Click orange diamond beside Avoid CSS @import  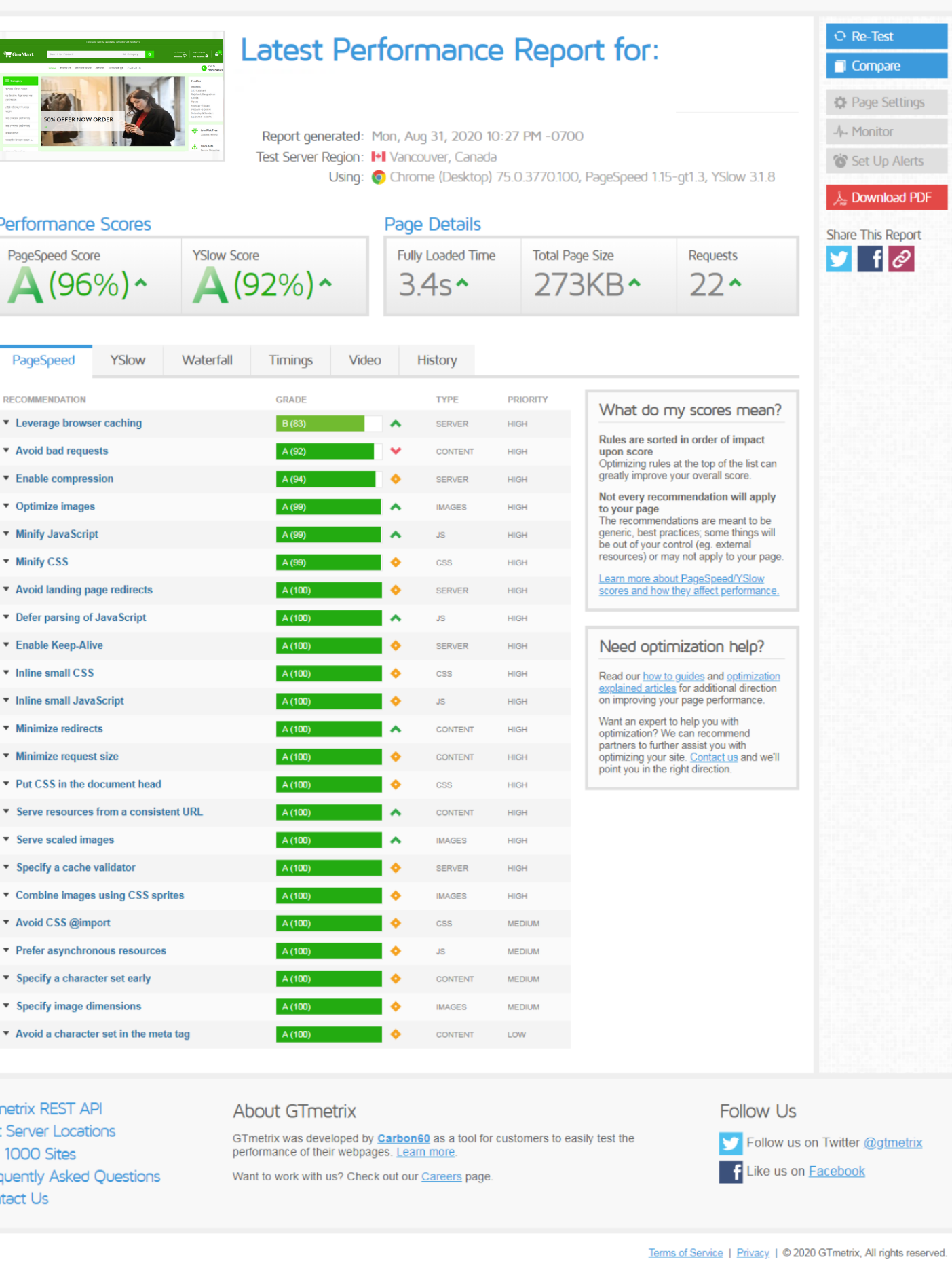[396, 924]
